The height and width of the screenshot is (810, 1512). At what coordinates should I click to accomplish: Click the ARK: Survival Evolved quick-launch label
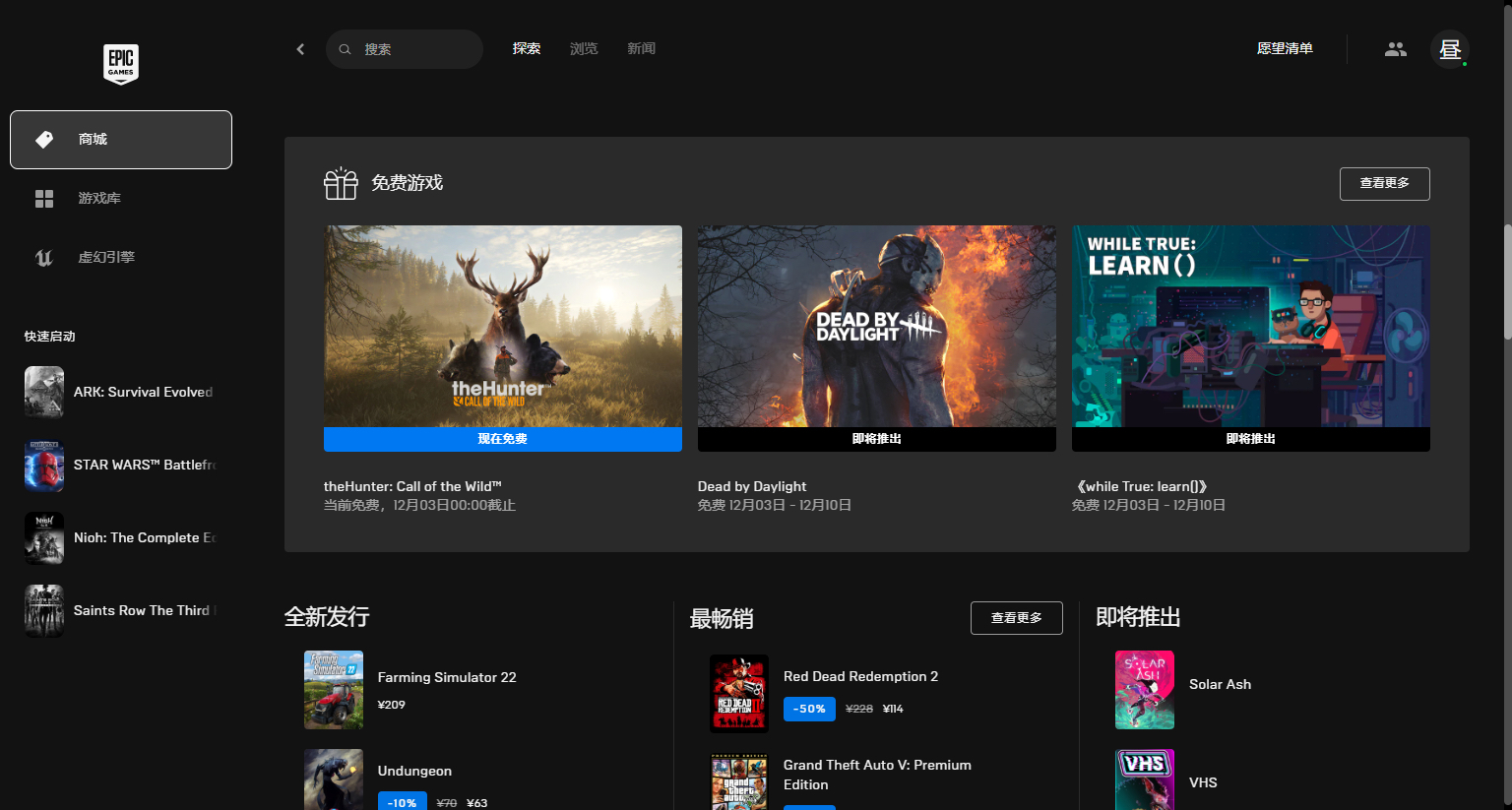(143, 392)
